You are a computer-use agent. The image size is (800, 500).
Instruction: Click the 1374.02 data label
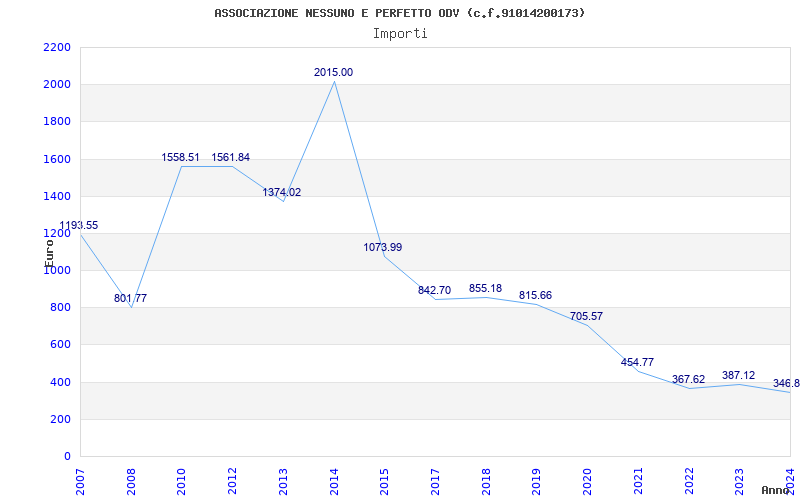(x=282, y=192)
